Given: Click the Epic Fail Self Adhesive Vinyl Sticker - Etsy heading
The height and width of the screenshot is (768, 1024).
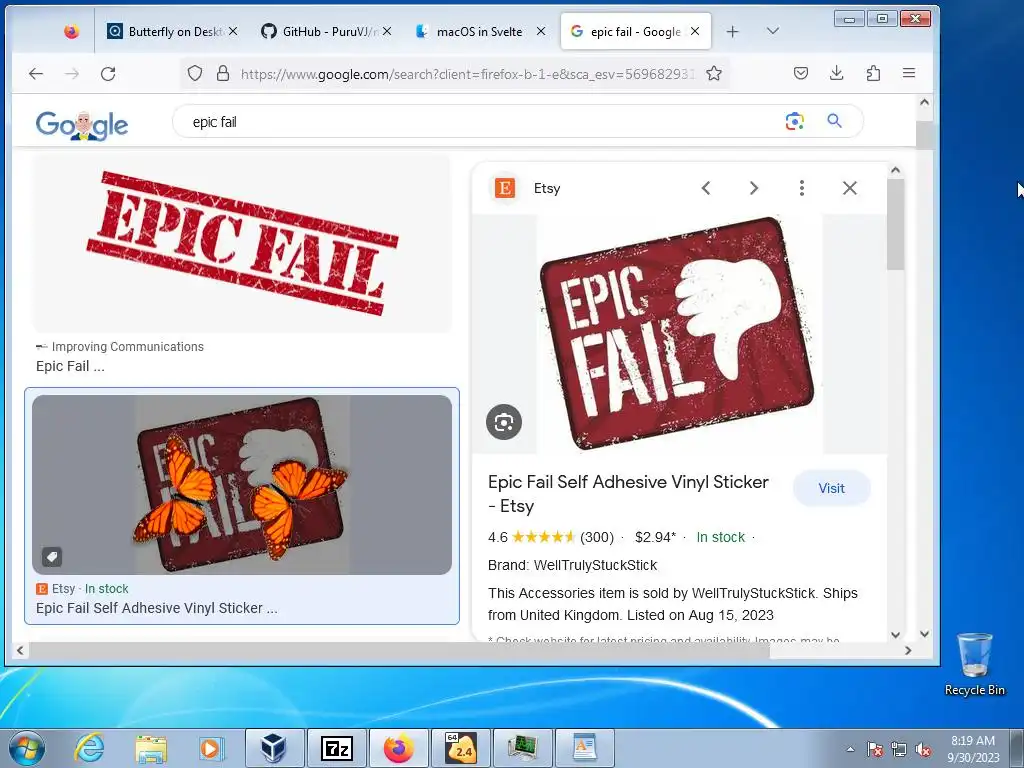Looking at the screenshot, I should coord(628,494).
